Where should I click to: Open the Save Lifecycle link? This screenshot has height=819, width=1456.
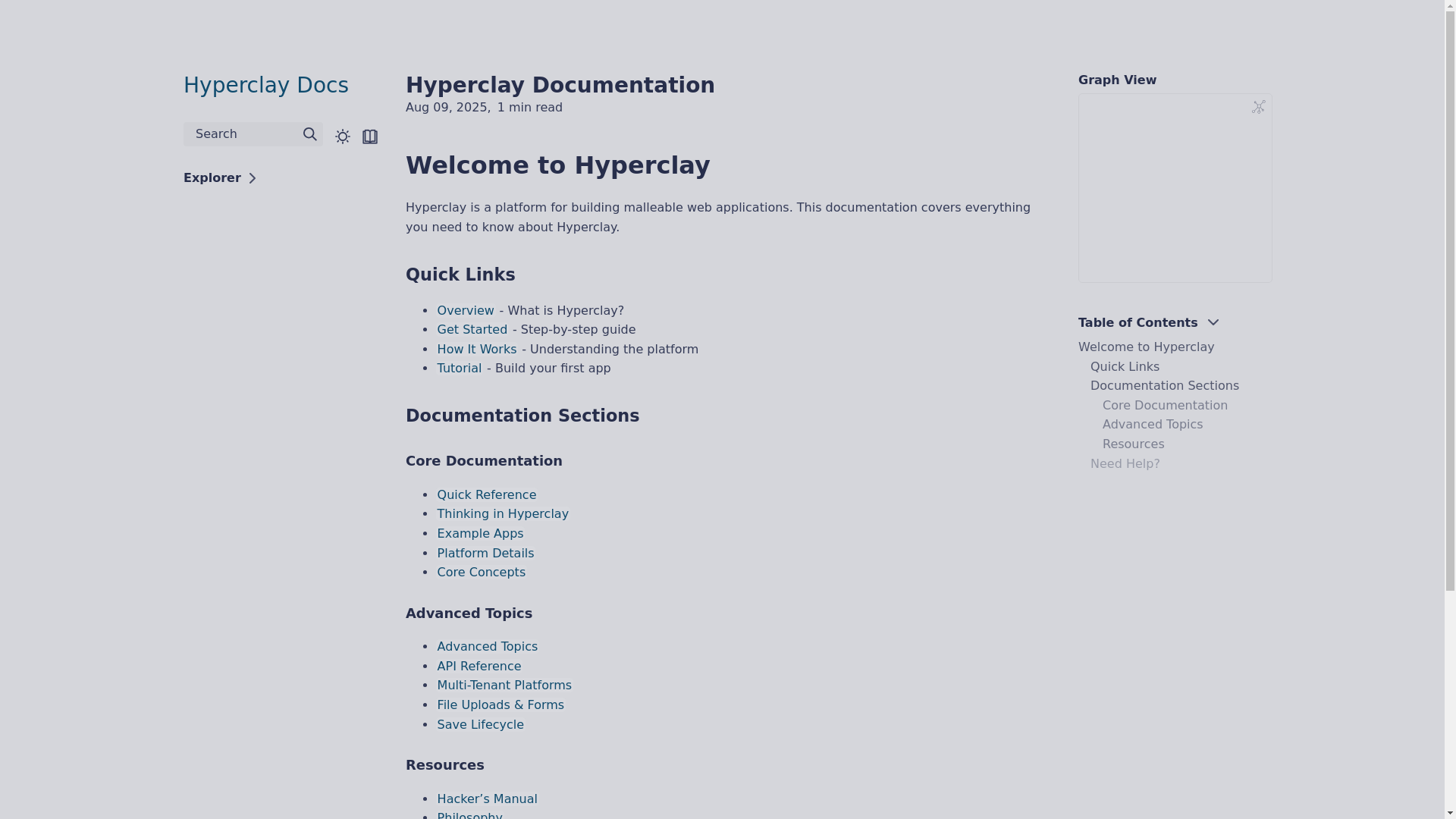tap(481, 725)
